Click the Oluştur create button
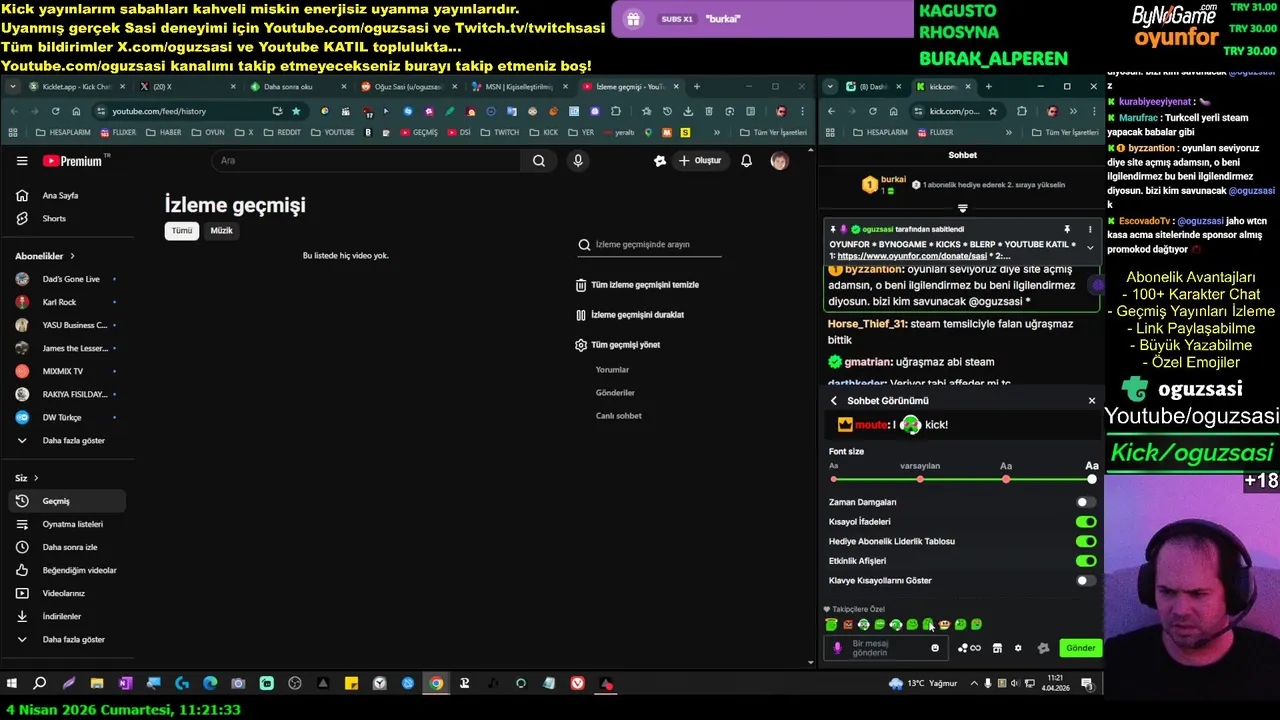 click(x=699, y=160)
